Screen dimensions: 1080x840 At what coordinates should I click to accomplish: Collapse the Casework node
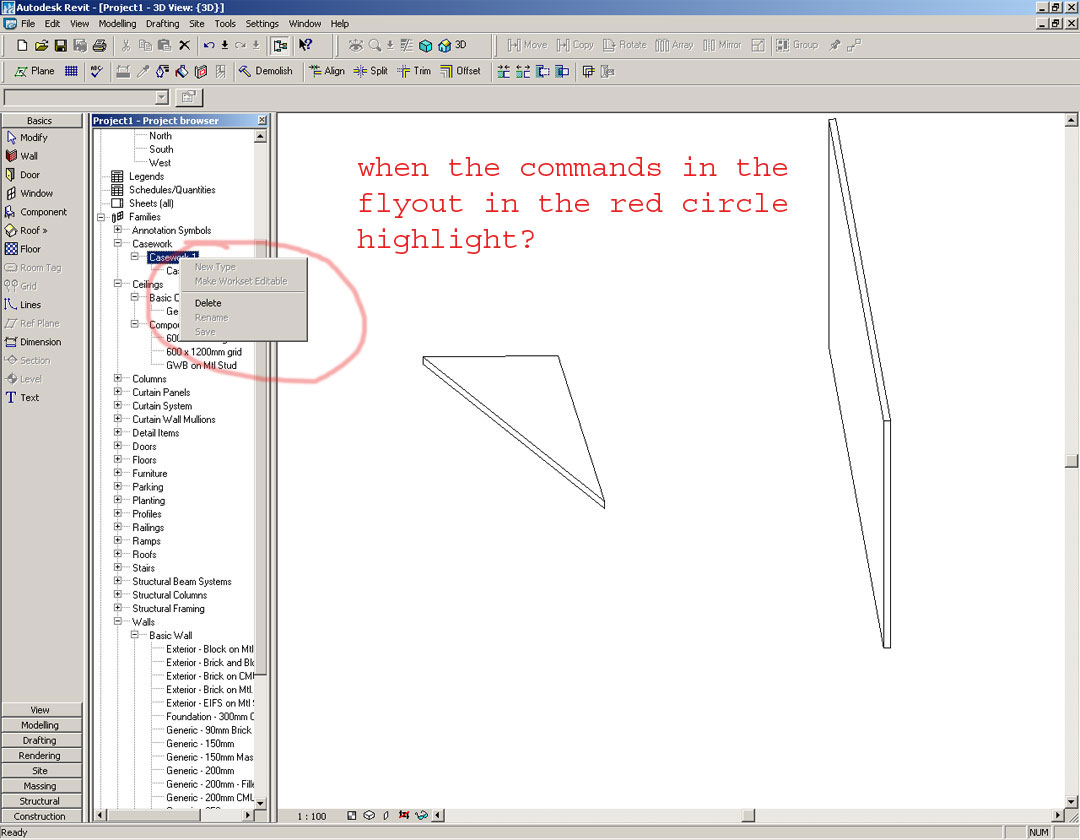[x=118, y=244]
